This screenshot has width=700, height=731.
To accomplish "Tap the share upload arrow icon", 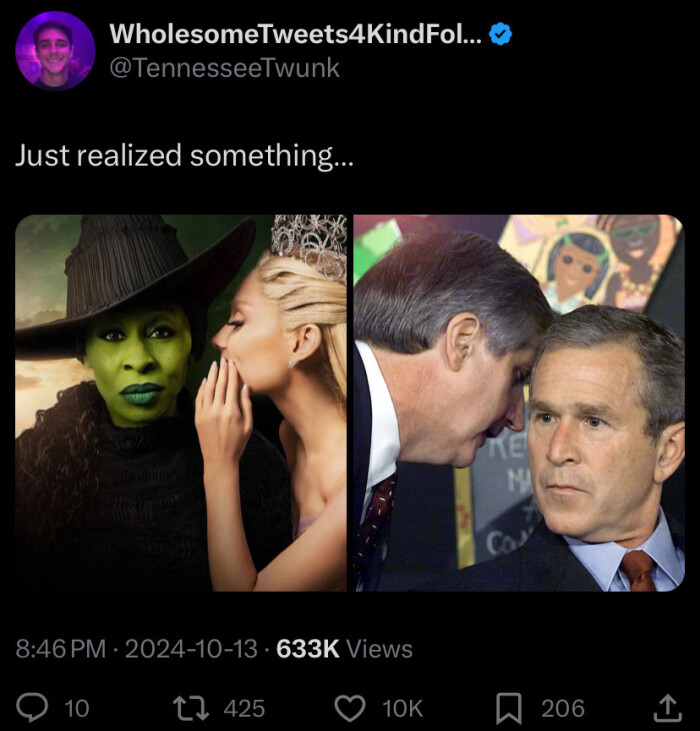I will click(x=666, y=708).
